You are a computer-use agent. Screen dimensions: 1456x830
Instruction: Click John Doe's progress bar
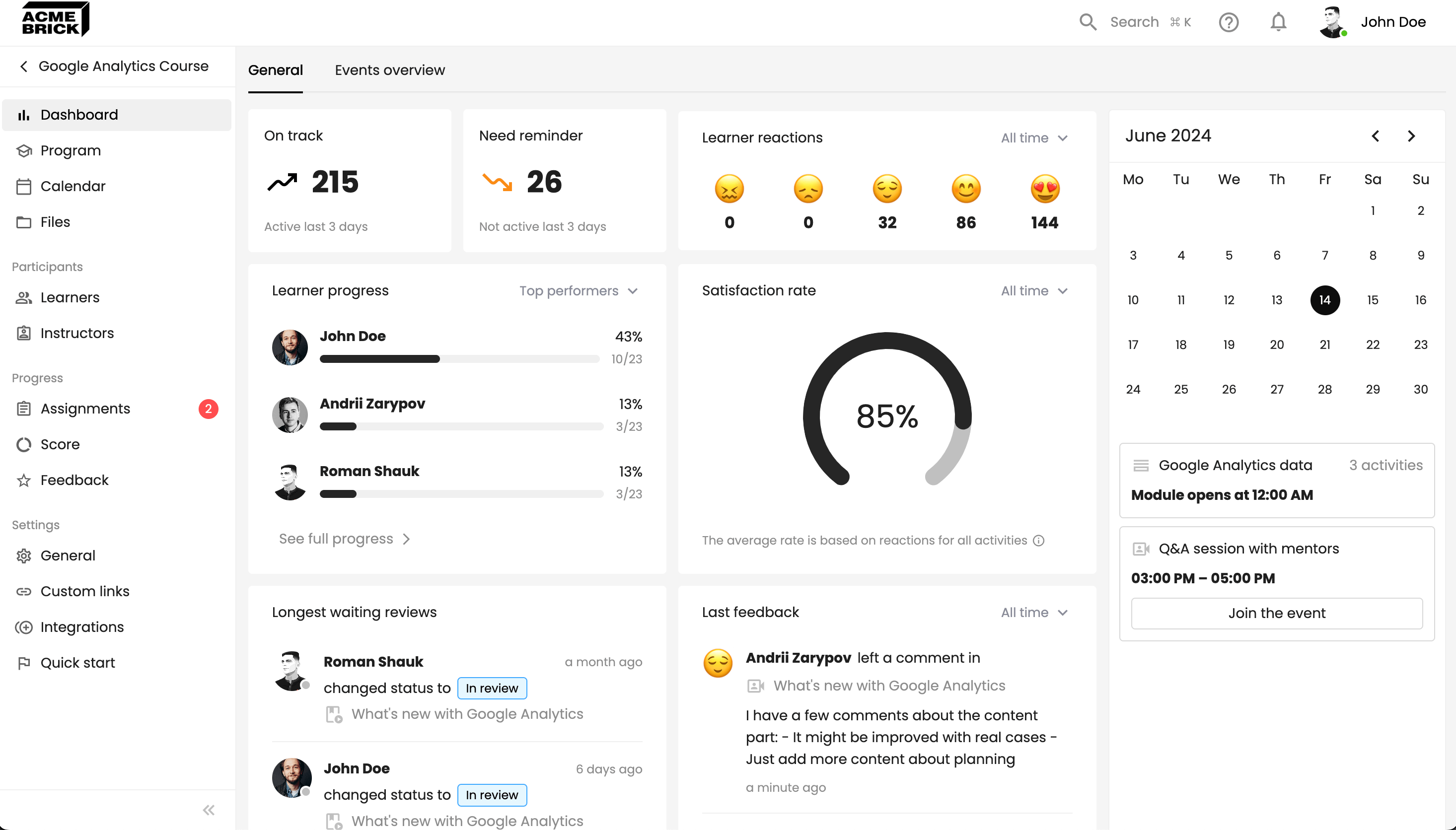(x=459, y=359)
